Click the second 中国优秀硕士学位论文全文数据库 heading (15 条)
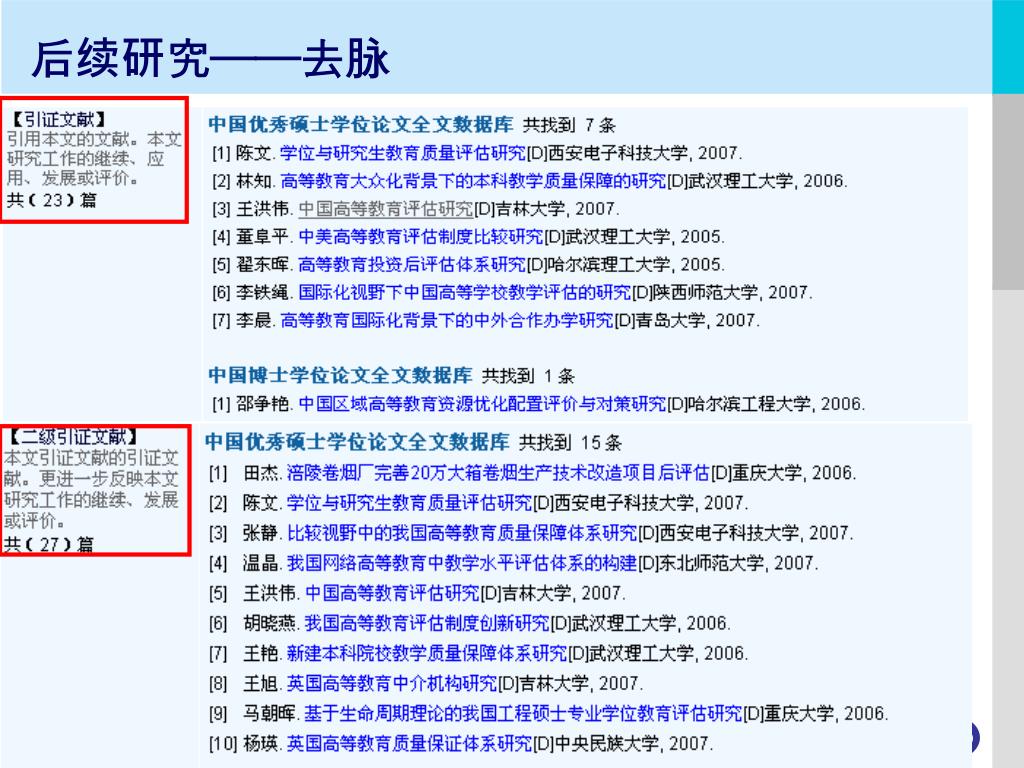 pos(357,442)
